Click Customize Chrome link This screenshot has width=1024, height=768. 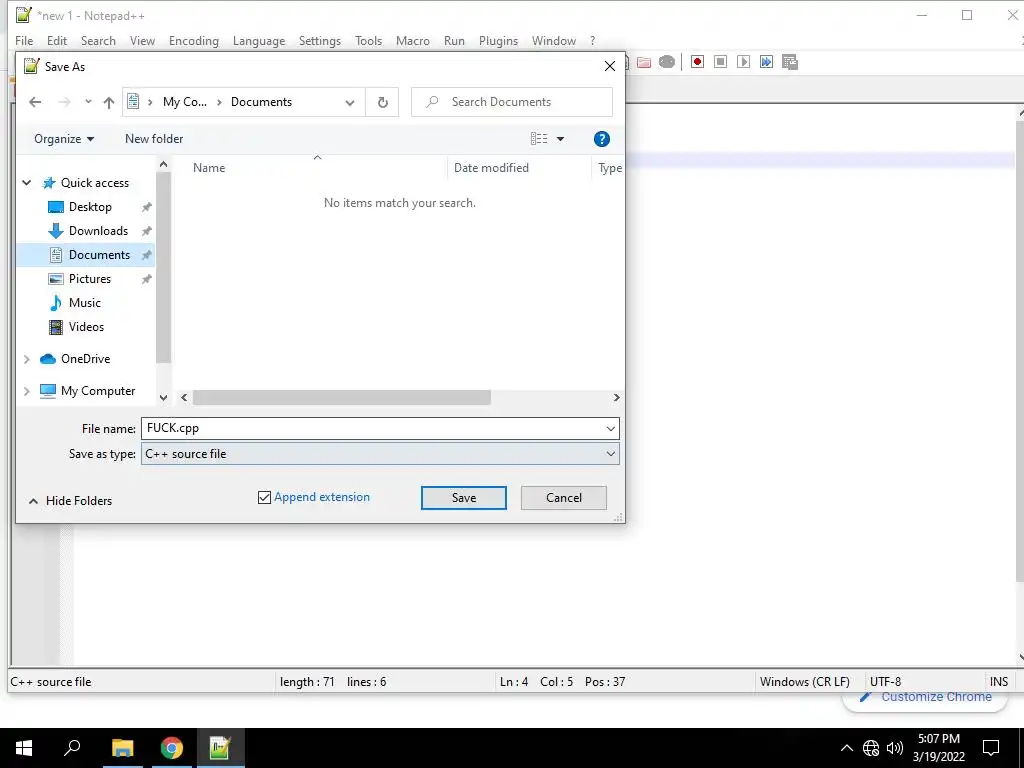tap(925, 697)
